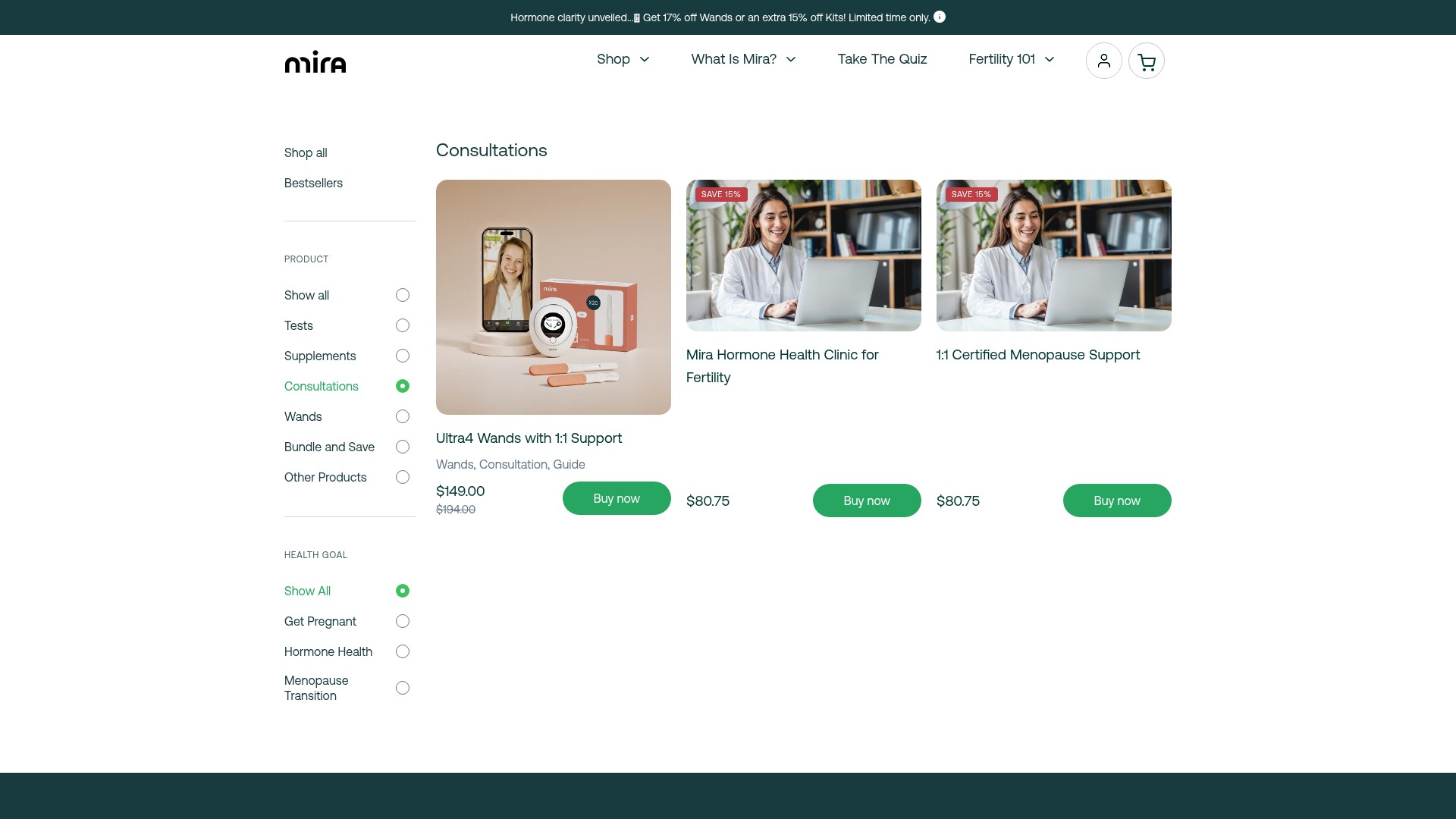1456x819 pixels.
Task: Click the promo banner text
Action: coord(720,17)
